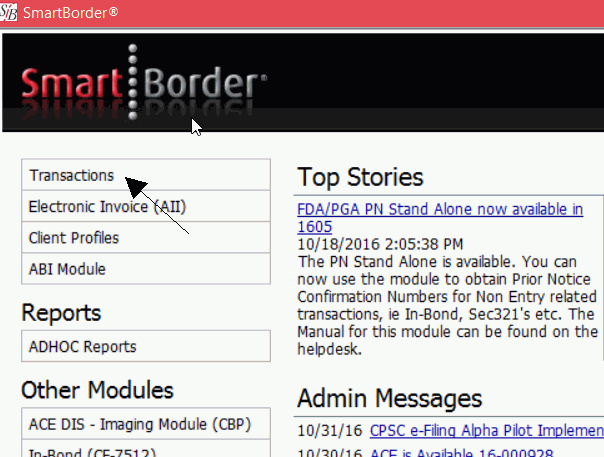This screenshot has width=604, height=457.
Task: Open ADHOC Reports
Action: pos(146,346)
